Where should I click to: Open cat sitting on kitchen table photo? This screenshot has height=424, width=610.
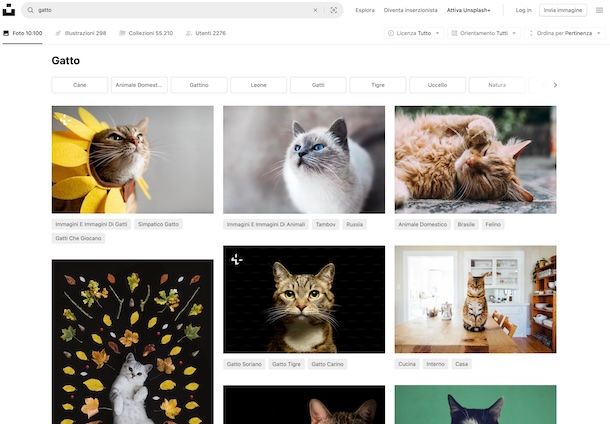pos(475,300)
